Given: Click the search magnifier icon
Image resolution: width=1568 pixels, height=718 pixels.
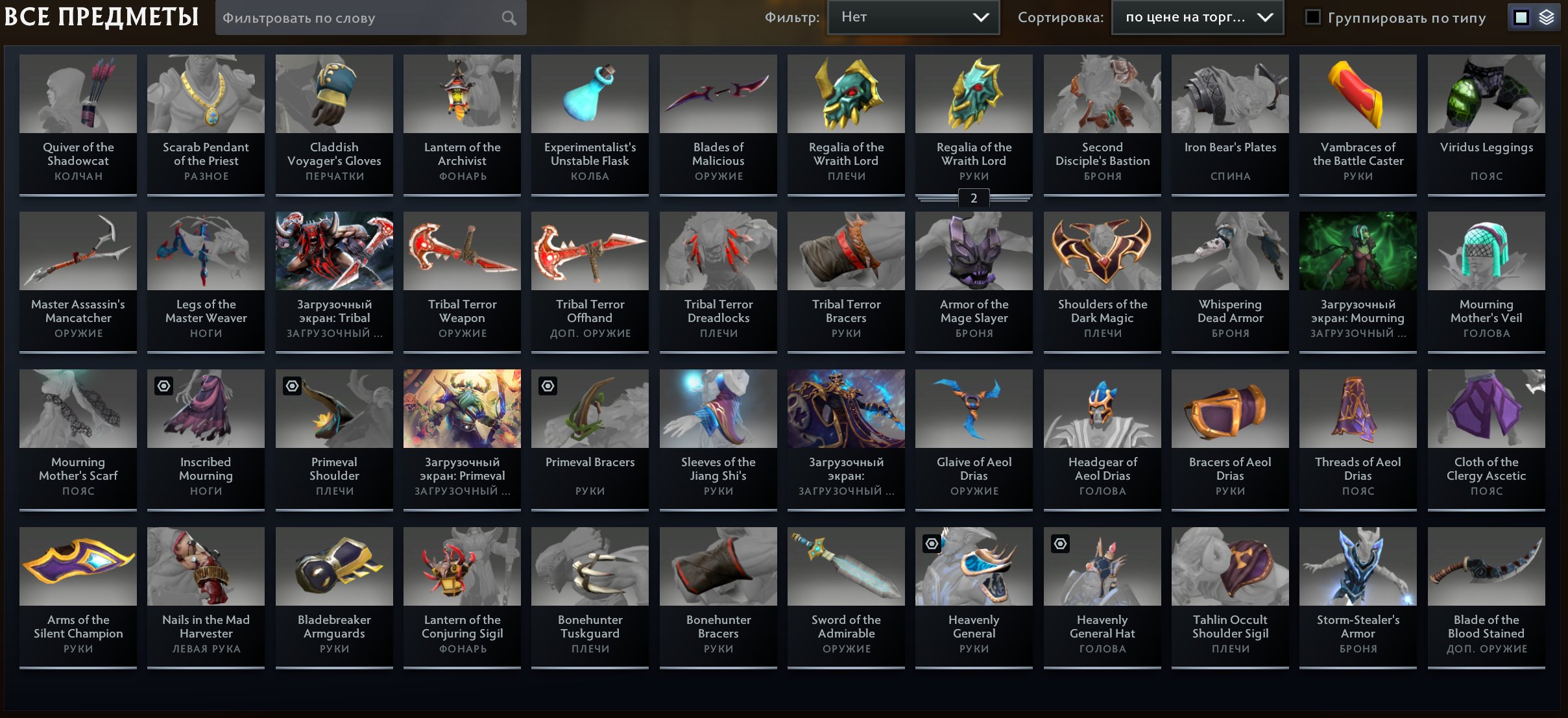Looking at the screenshot, I should (509, 18).
